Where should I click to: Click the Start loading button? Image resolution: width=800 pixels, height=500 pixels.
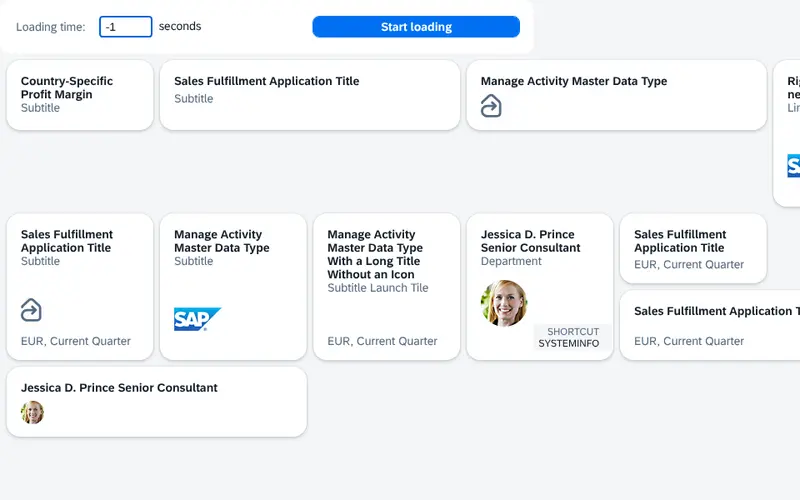416,27
